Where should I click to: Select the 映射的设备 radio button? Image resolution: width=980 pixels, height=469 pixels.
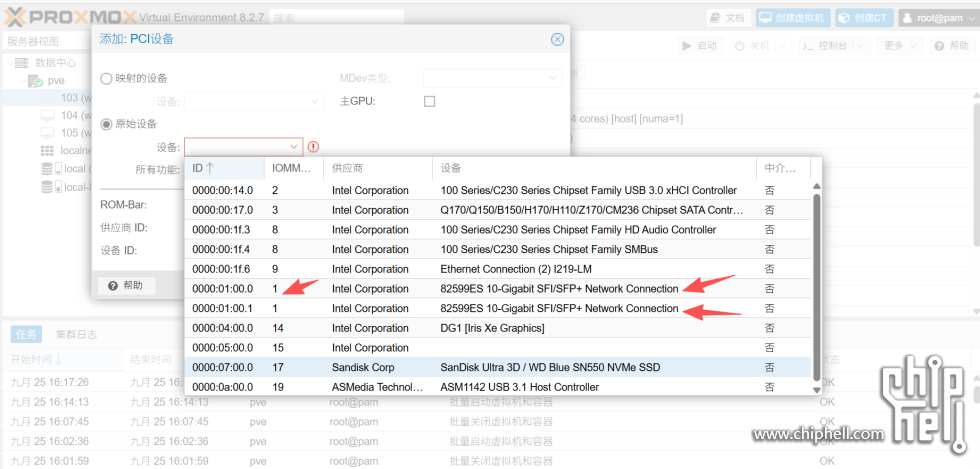tap(106, 79)
